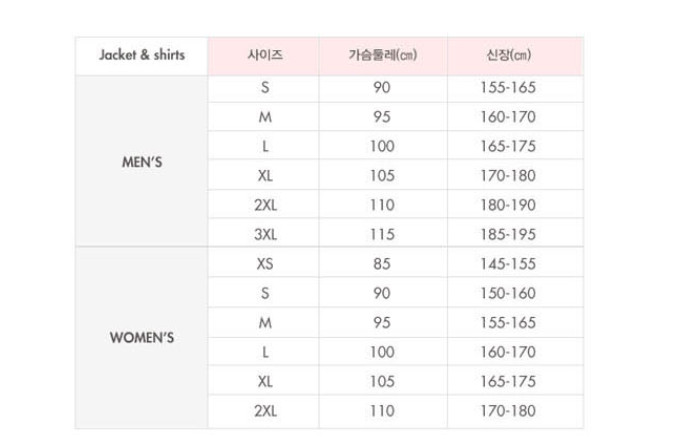
Task: Click the 가슴둘레(cm) column header
Action: pyautogui.click(x=382, y=55)
